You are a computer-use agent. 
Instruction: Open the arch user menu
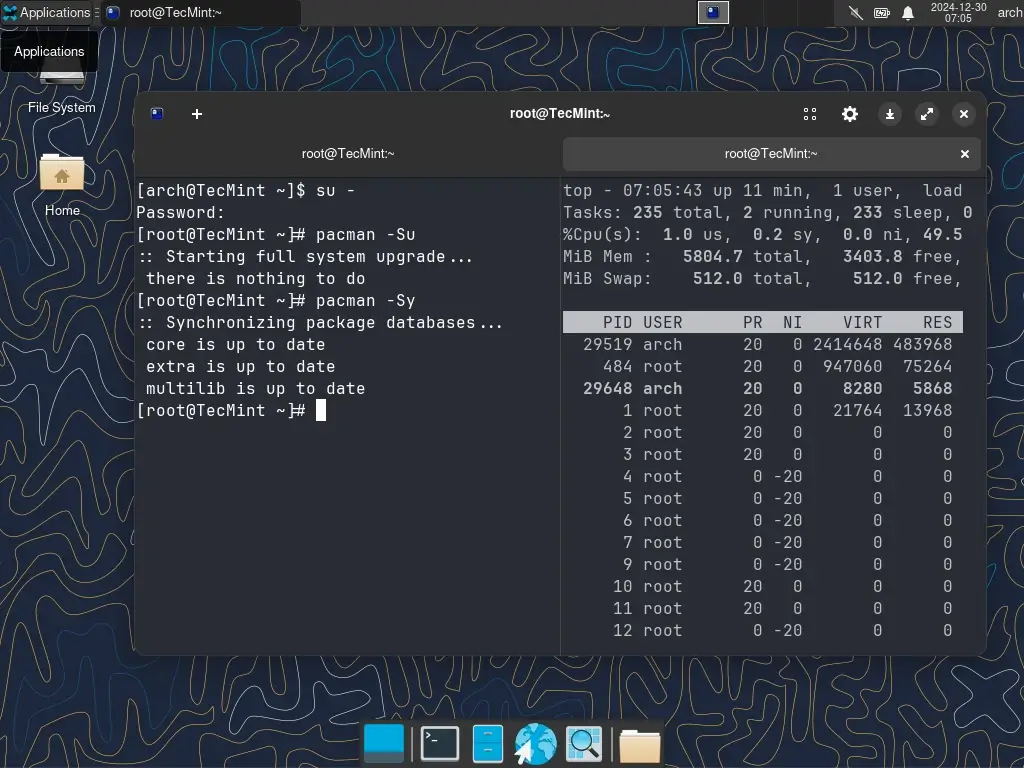[1010, 12]
